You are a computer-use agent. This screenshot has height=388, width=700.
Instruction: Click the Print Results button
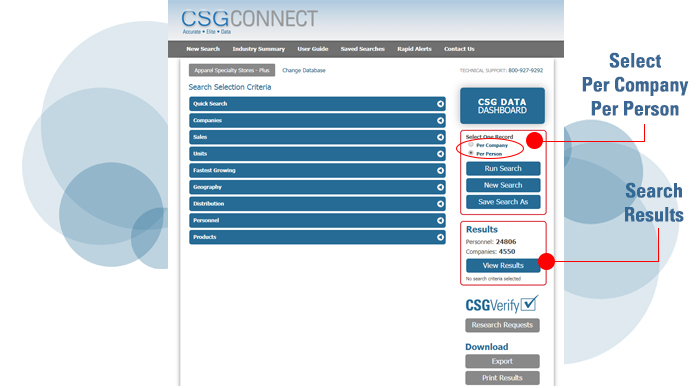502,378
